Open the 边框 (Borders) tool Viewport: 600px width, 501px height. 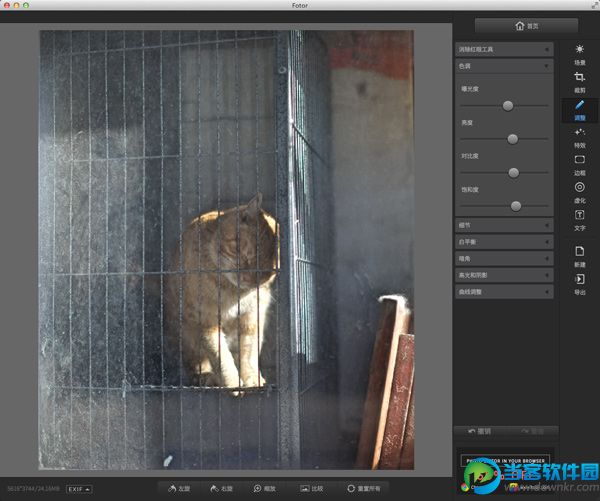[580, 162]
